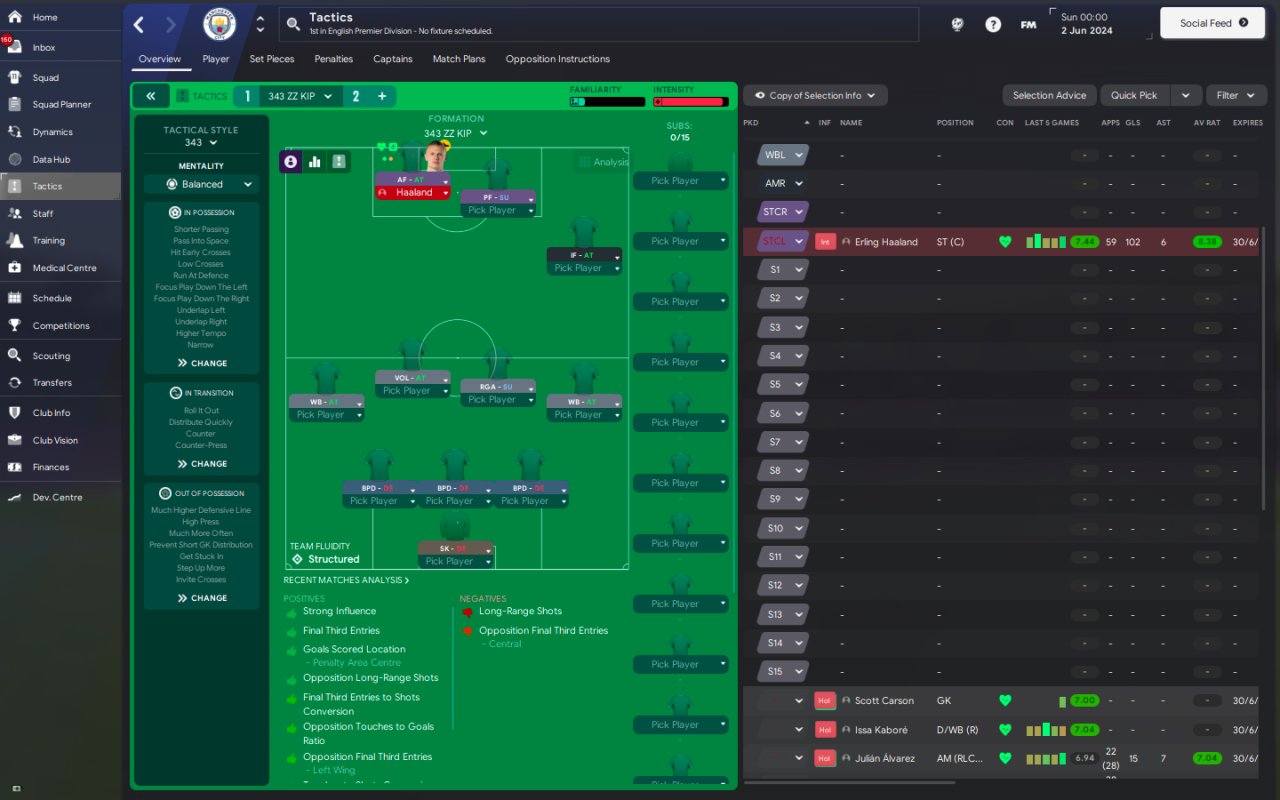
Task: Open the Tactical Style 343 dropdown
Action: point(201,143)
